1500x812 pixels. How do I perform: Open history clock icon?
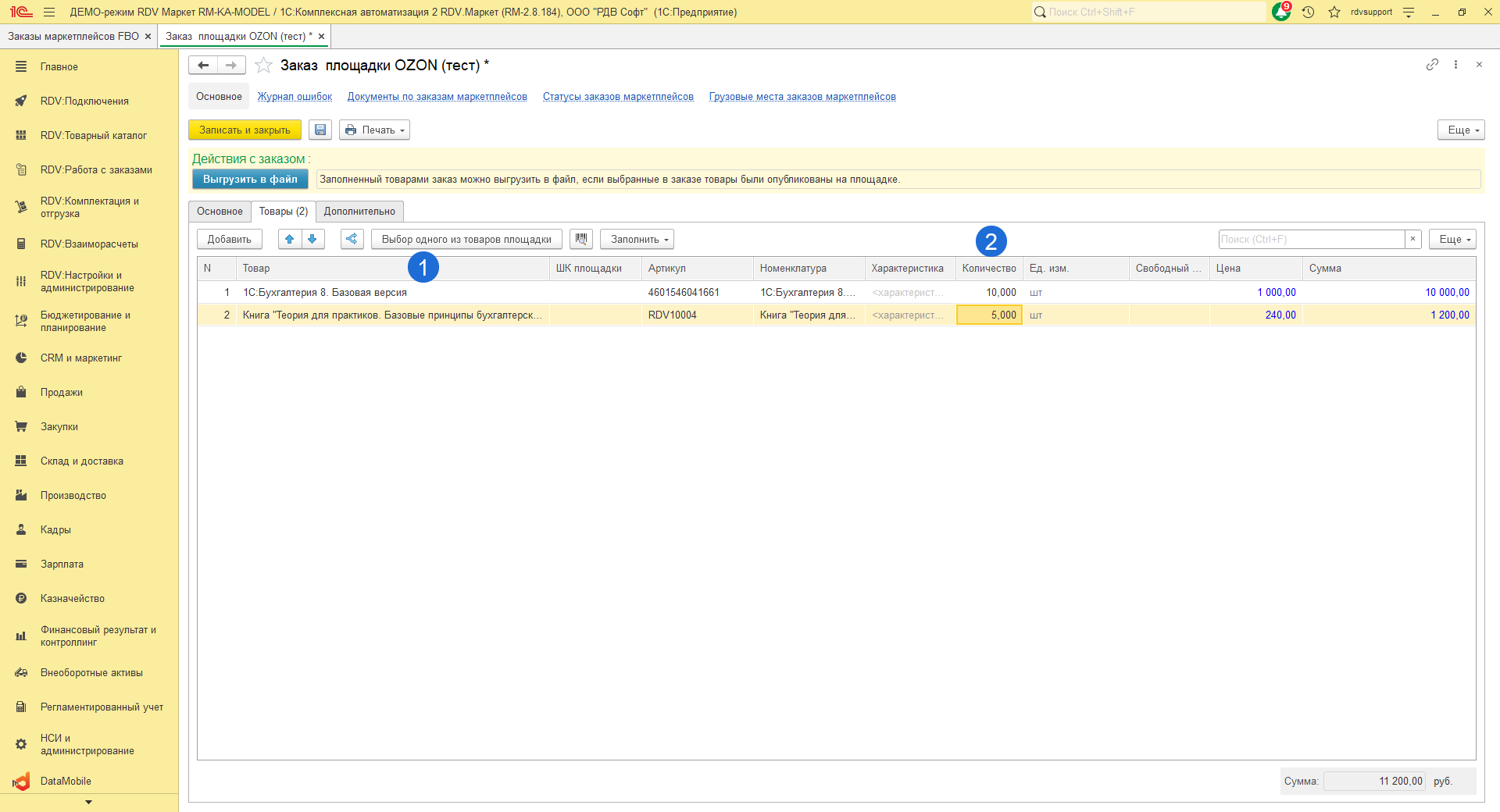point(1309,12)
